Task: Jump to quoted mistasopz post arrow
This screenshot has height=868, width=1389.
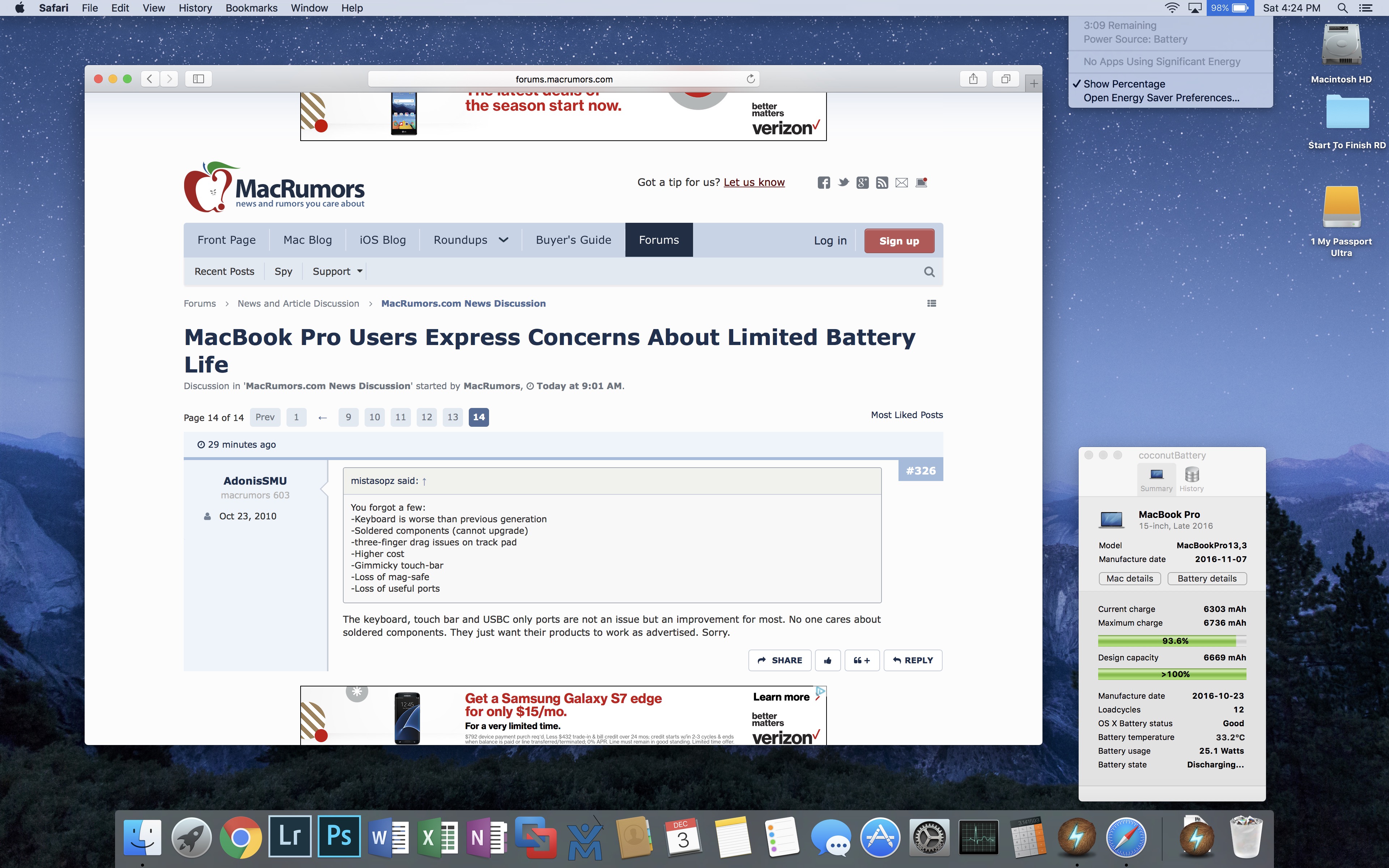Action: pos(424,481)
